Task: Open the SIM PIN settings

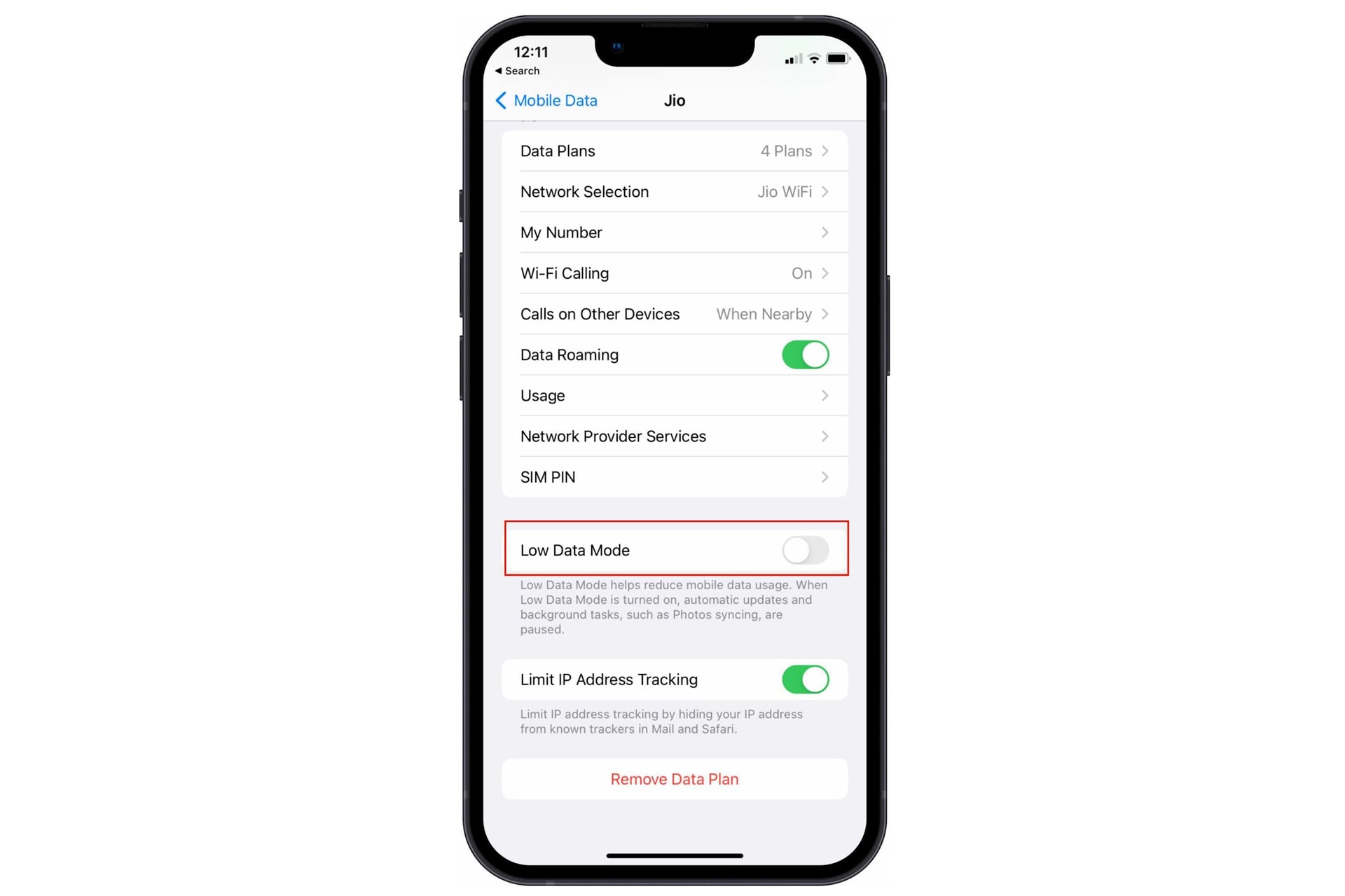Action: pyautogui.click(x=673, y=476)
